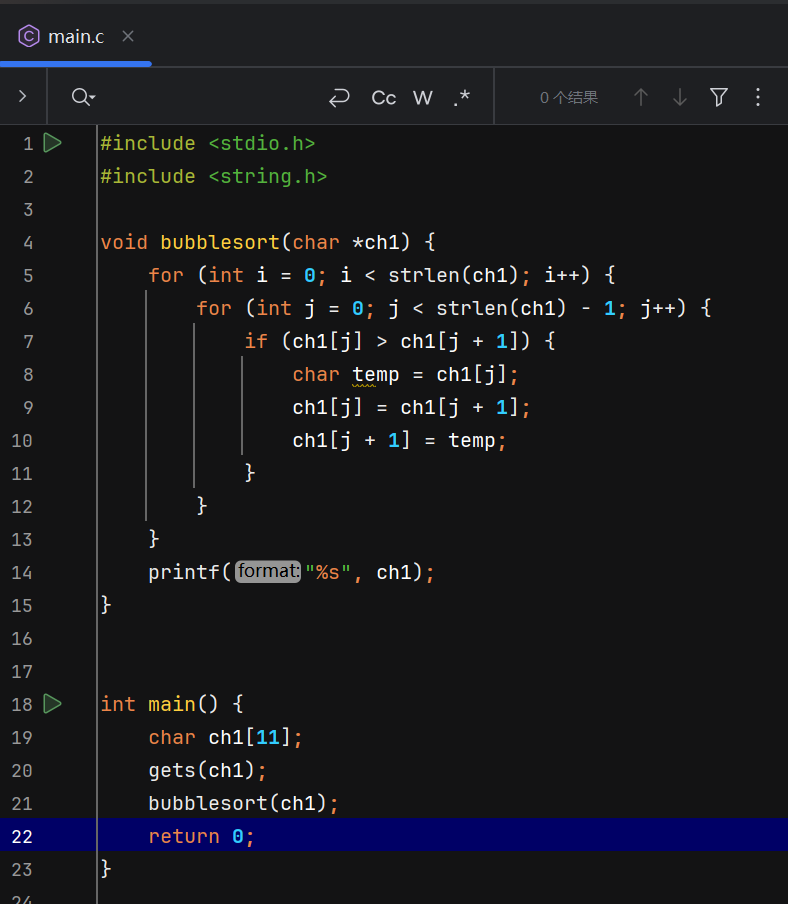Go to previous occurrence with up arrow

coord(641,97)
